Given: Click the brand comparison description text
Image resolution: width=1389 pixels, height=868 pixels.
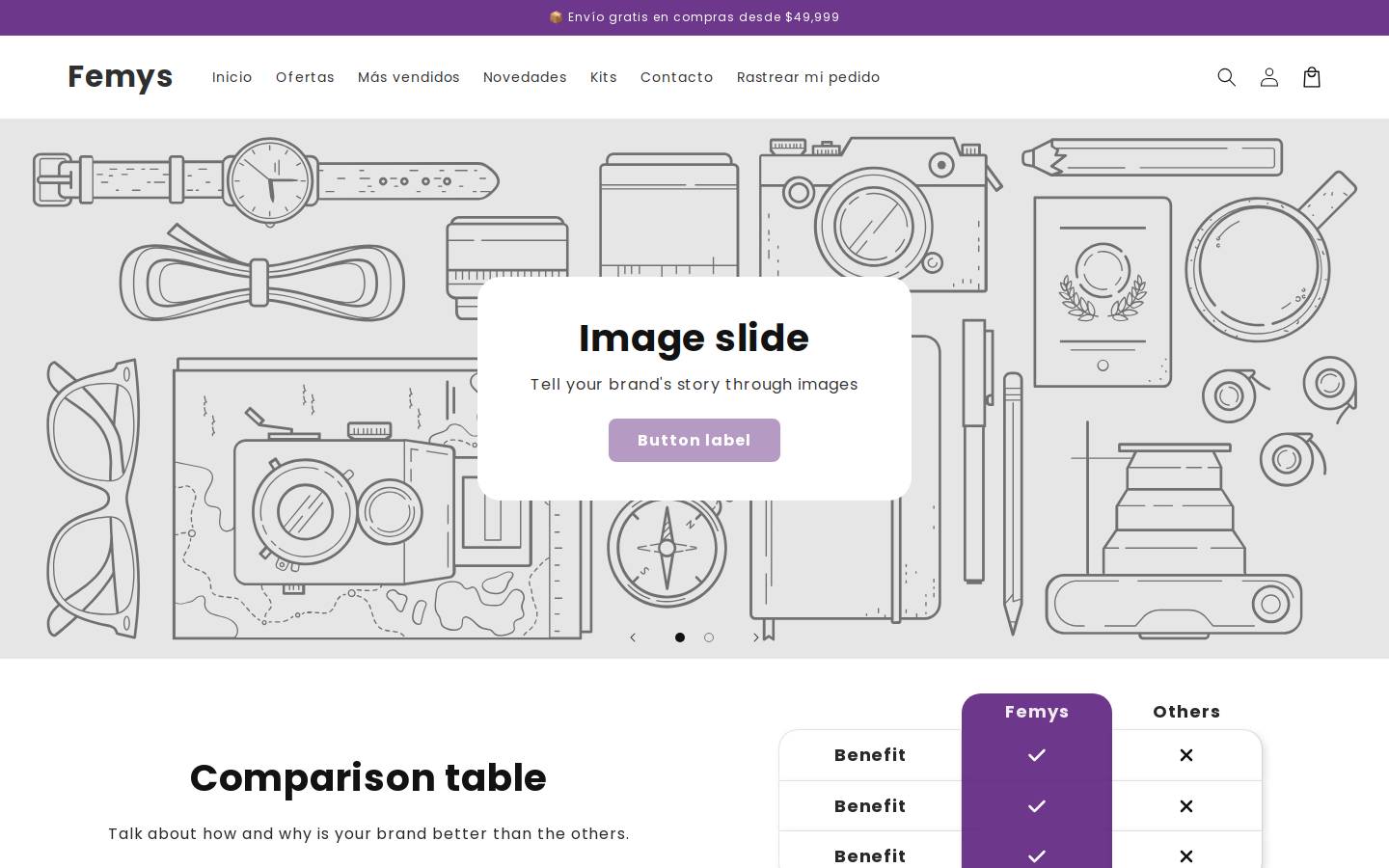Looking at the screenshot, I should (x=368, y=833).
